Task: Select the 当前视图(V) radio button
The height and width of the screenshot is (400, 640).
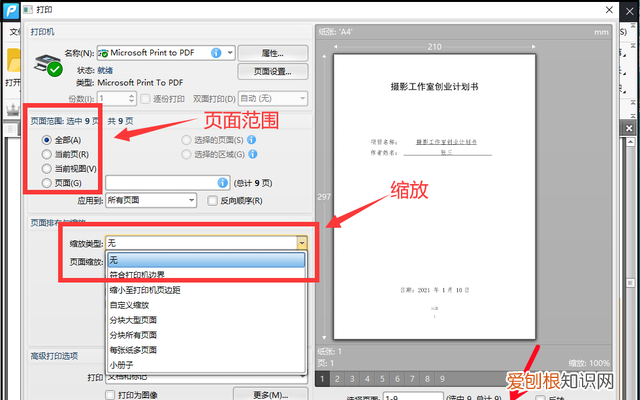Action: 47,169
